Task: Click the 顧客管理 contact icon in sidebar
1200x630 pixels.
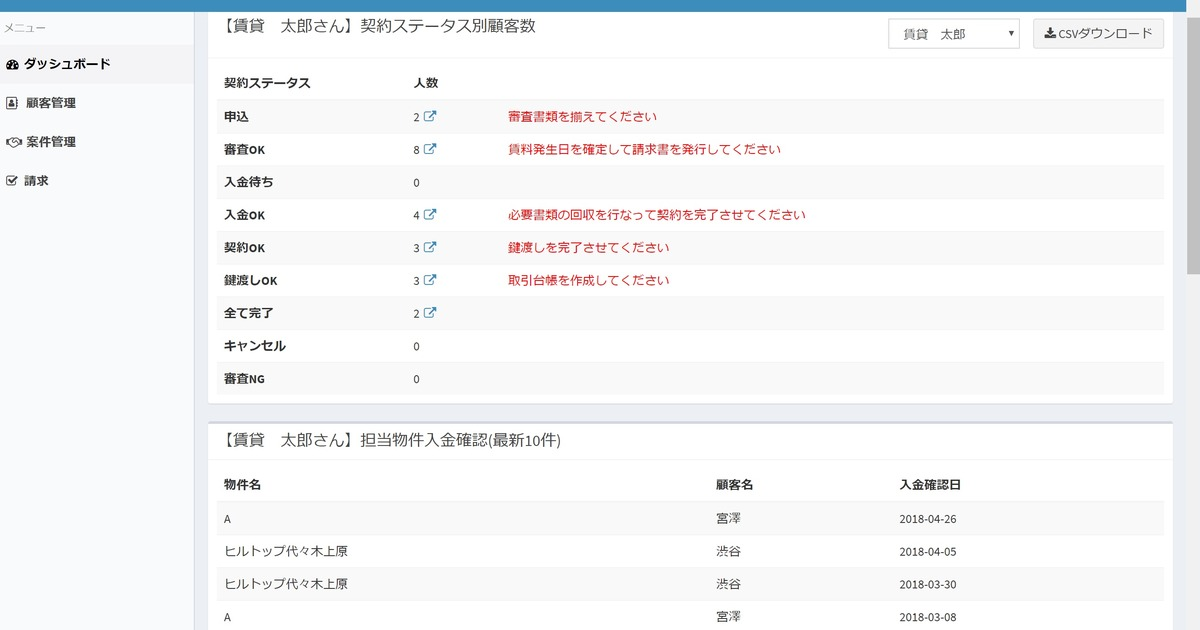Action: pos(12,103)
